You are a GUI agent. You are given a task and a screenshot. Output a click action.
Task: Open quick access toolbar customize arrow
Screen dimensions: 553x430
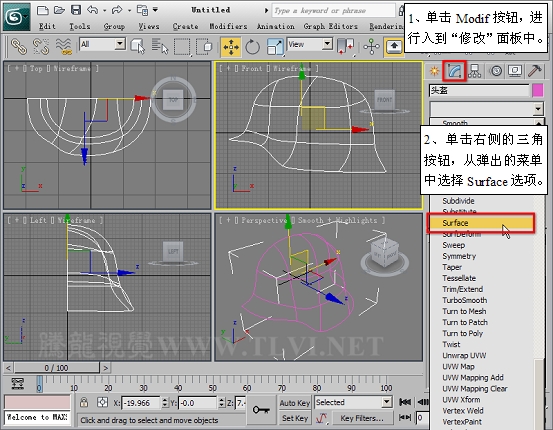tap(156, 10)
